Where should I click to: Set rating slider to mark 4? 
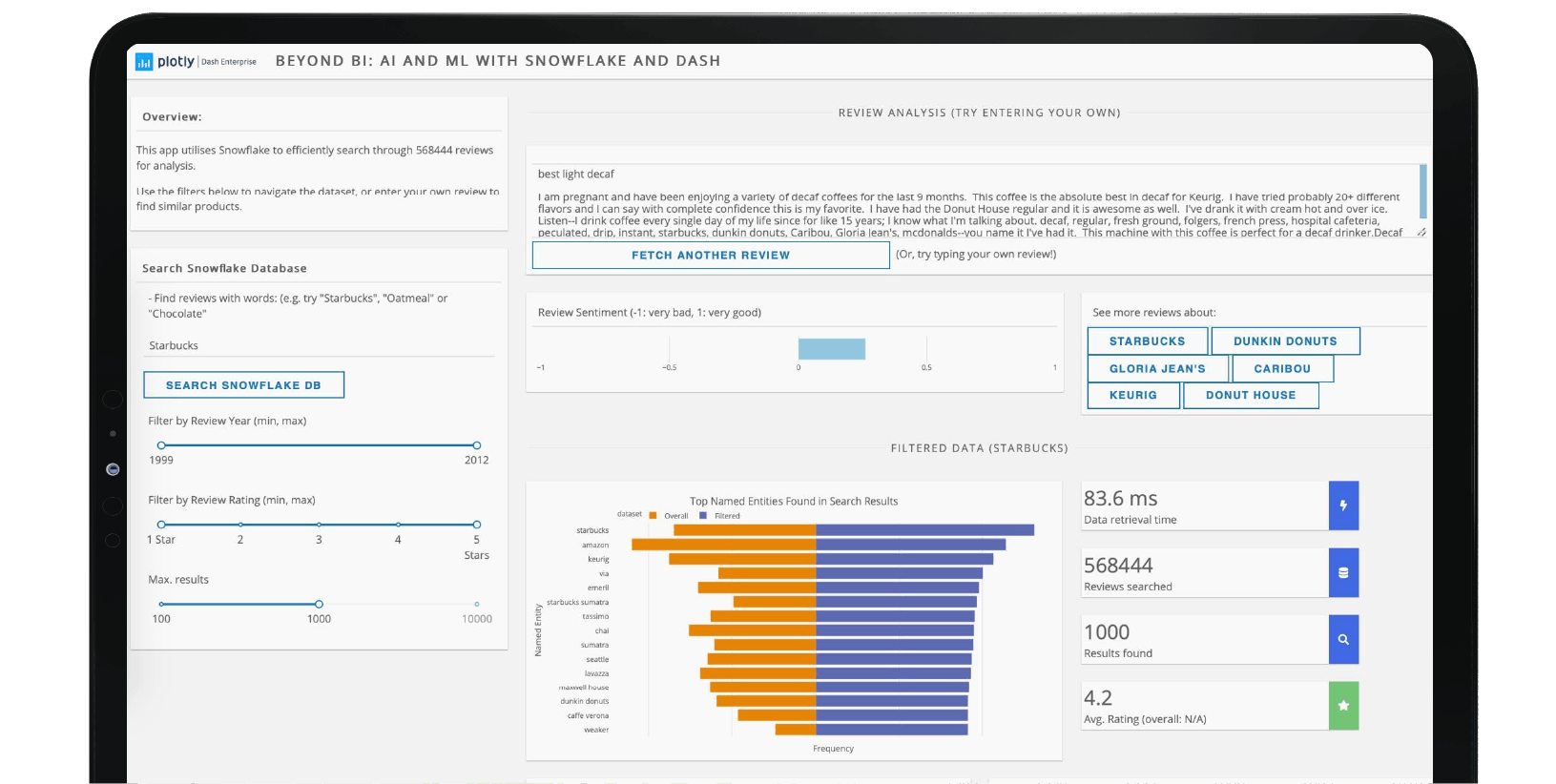[398, 525]
